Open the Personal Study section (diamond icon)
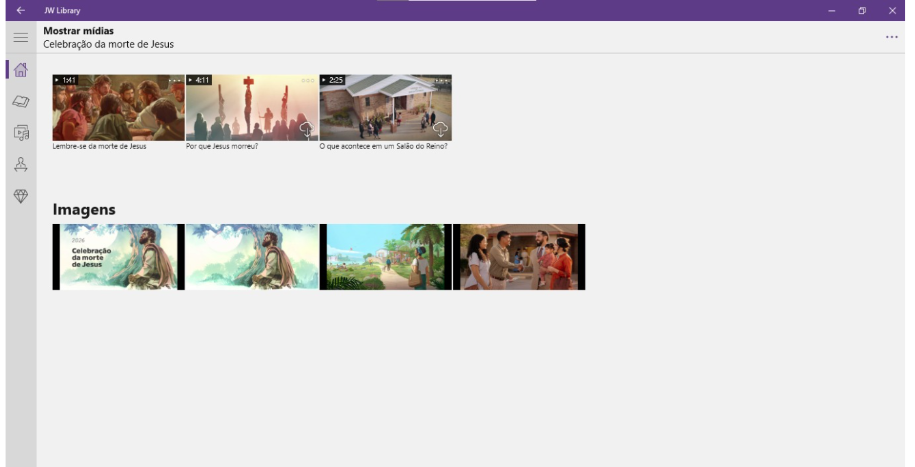The width and height of the screenshot is (915, 467). (x=20, y=196)
